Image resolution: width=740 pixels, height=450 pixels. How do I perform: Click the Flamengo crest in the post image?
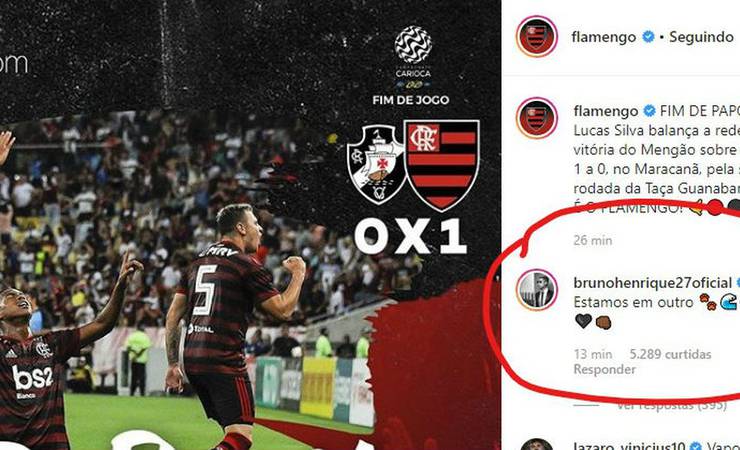pos(442,165)
